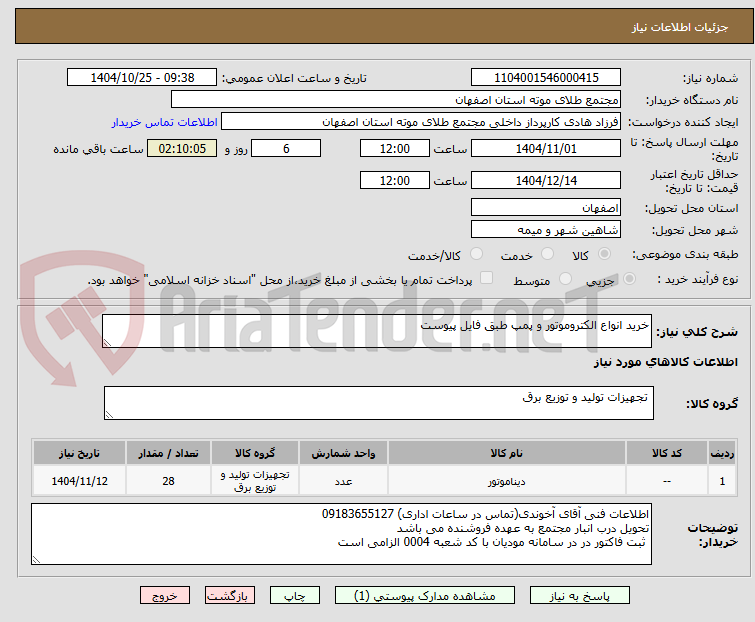The width and height of the screenshot is (755, 622).
Task: Click the تعداد / مقدار column header
Action: (x=169, y=453)
